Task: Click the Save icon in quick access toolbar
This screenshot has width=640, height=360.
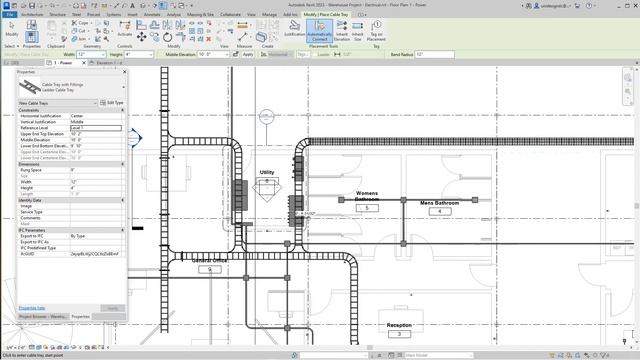Action: coord(31,6)
